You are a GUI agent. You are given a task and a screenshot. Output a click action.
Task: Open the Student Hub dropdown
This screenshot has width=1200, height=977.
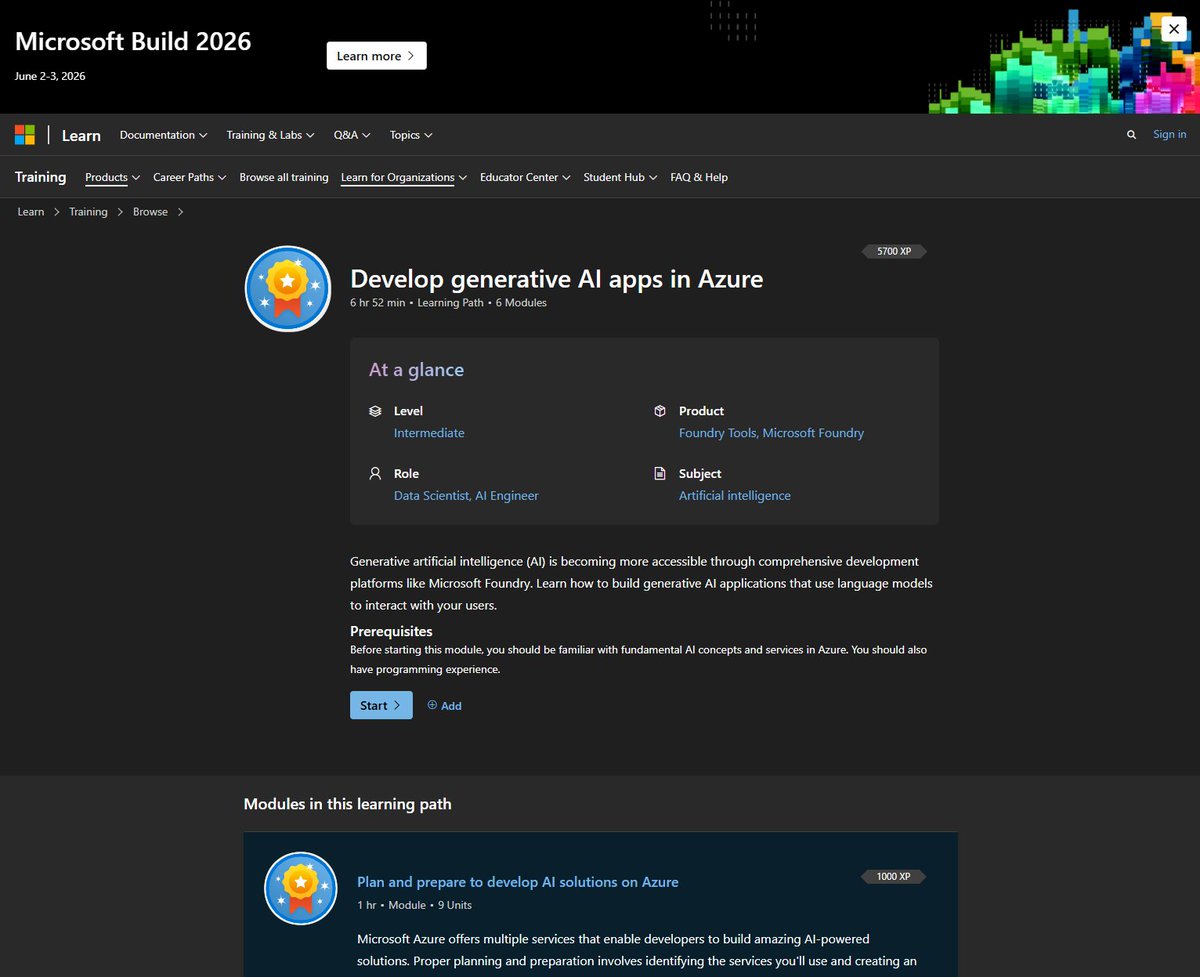click(x=620, y=177)
